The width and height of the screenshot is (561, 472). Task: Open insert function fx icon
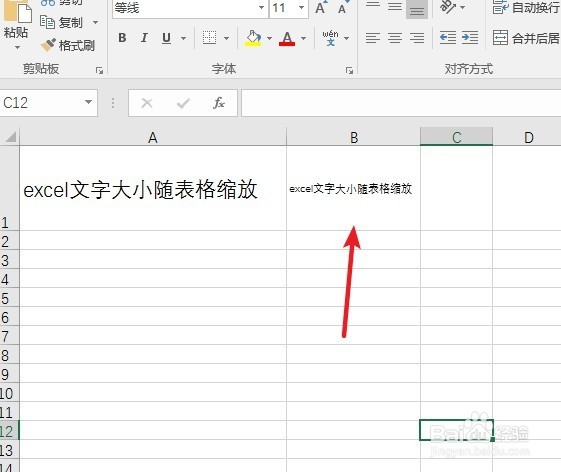point(219,103)
